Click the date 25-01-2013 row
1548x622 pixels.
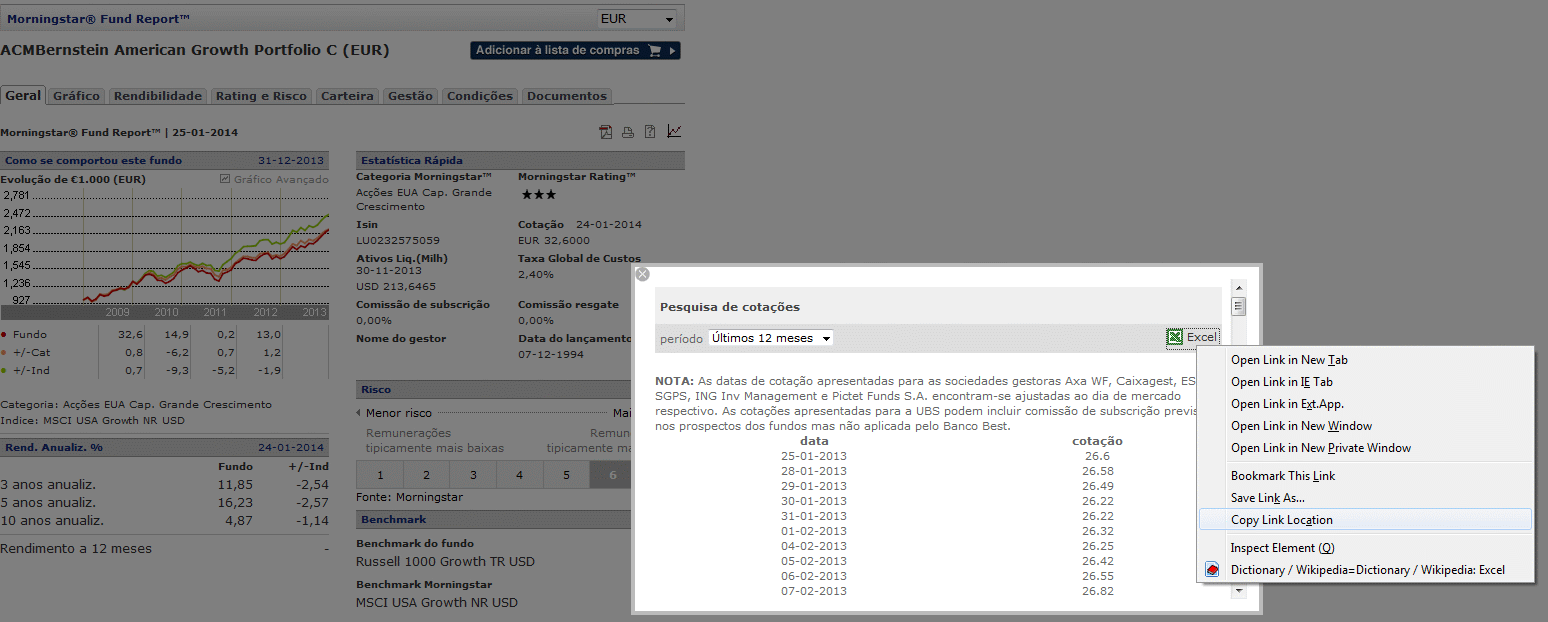coord(814,456)
